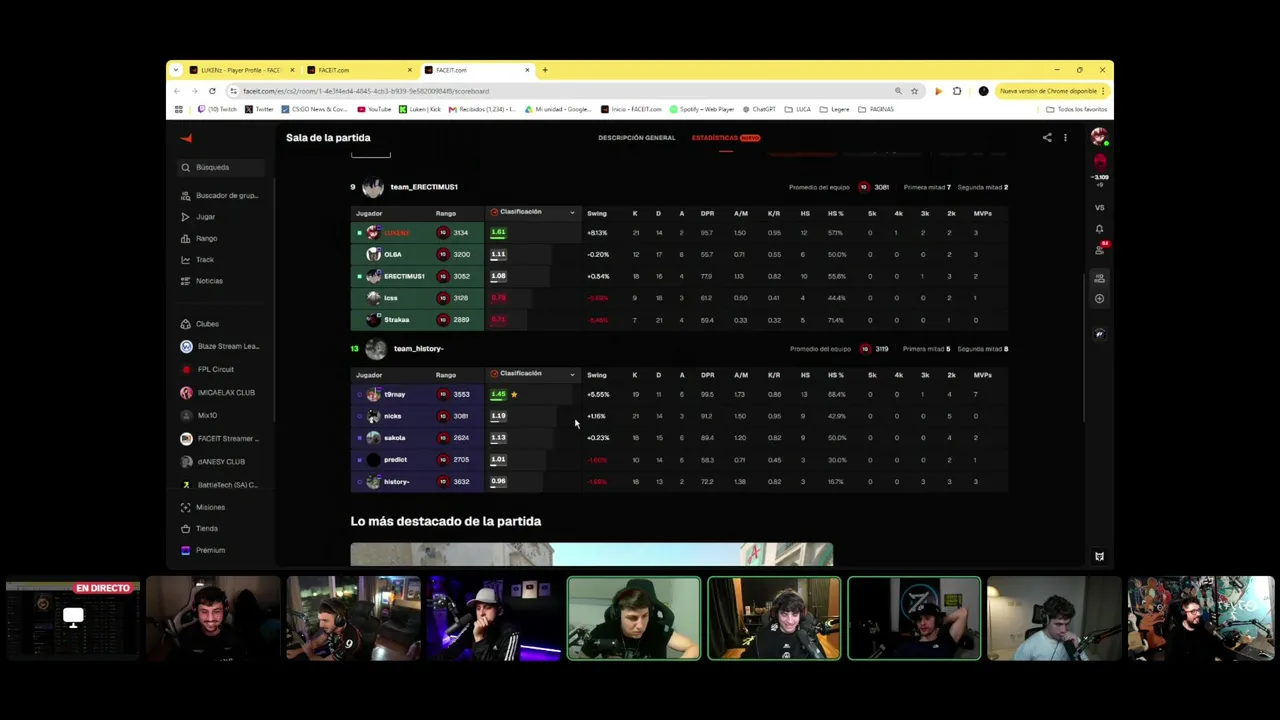Sort team_ERECTIMUS1 table by MVPs column

983,213
